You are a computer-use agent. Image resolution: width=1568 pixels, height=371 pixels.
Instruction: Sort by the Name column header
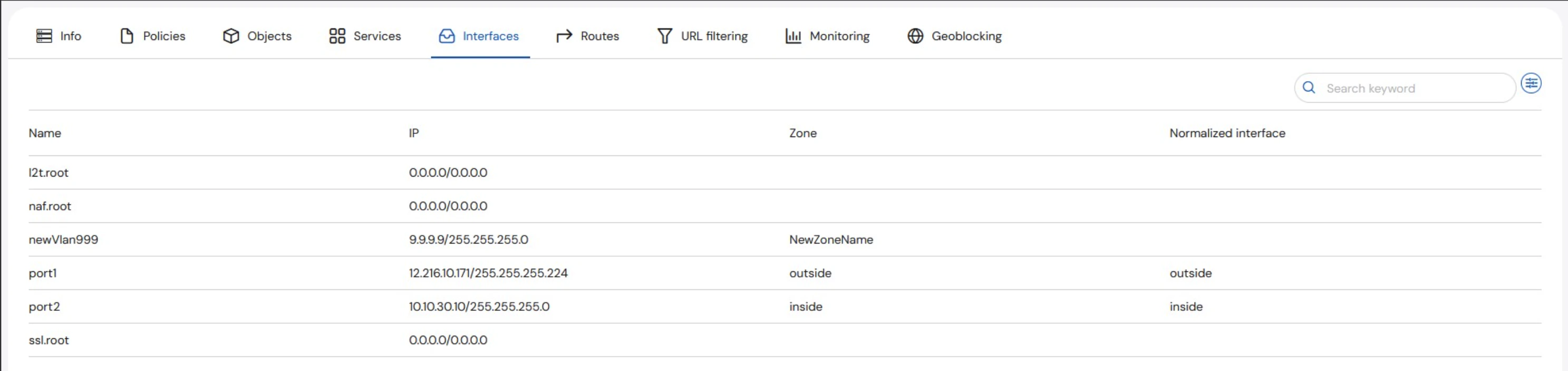coord(44,133)
